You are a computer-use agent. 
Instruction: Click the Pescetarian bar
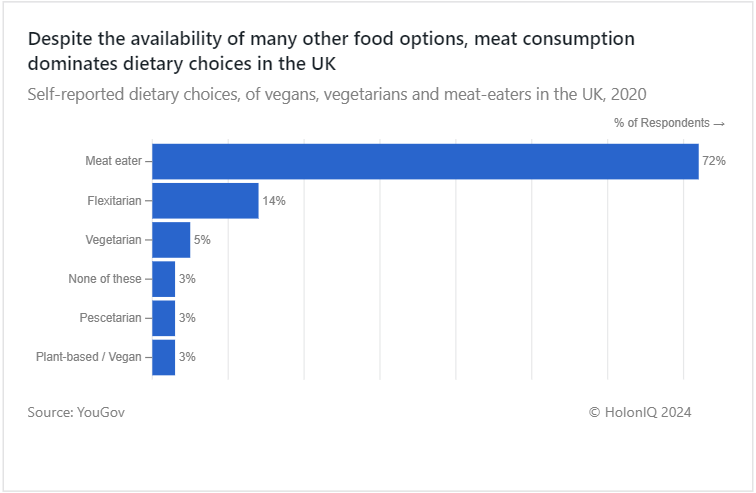click(163, 318)
